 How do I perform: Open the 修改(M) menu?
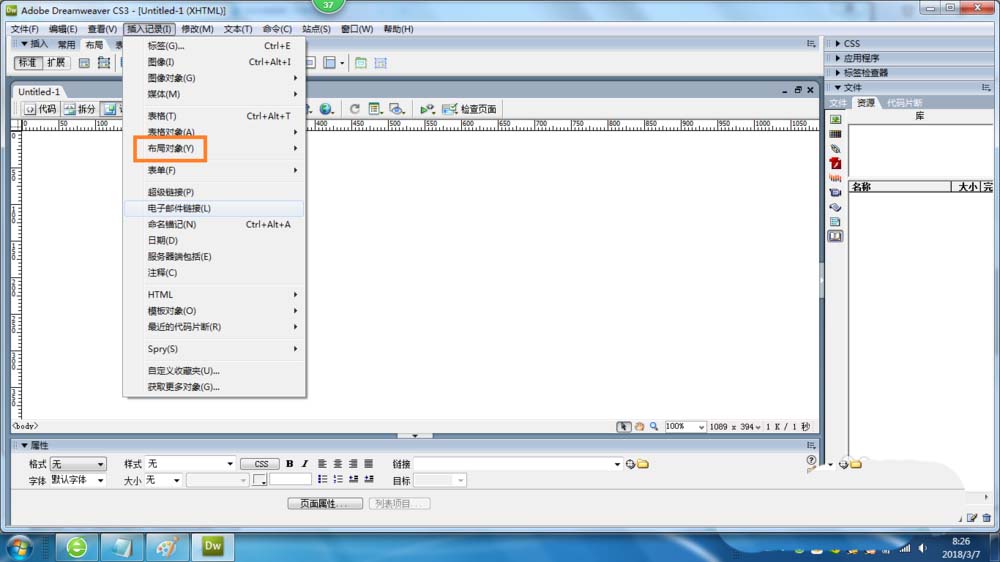pos(197,29)
